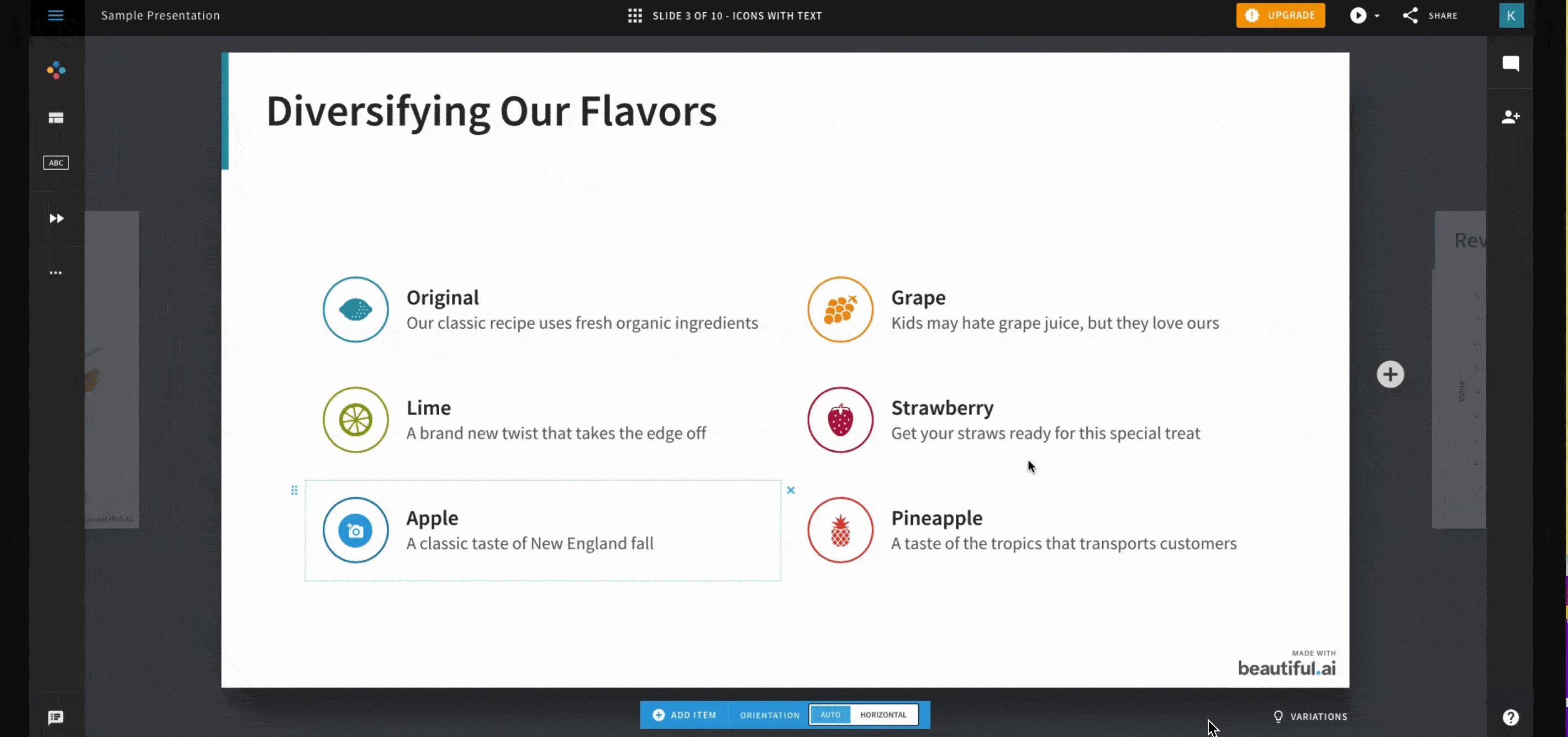
Task: Click the VARIATIONS toggle button
Action: pyautogui.click(x=1310, y=716)
